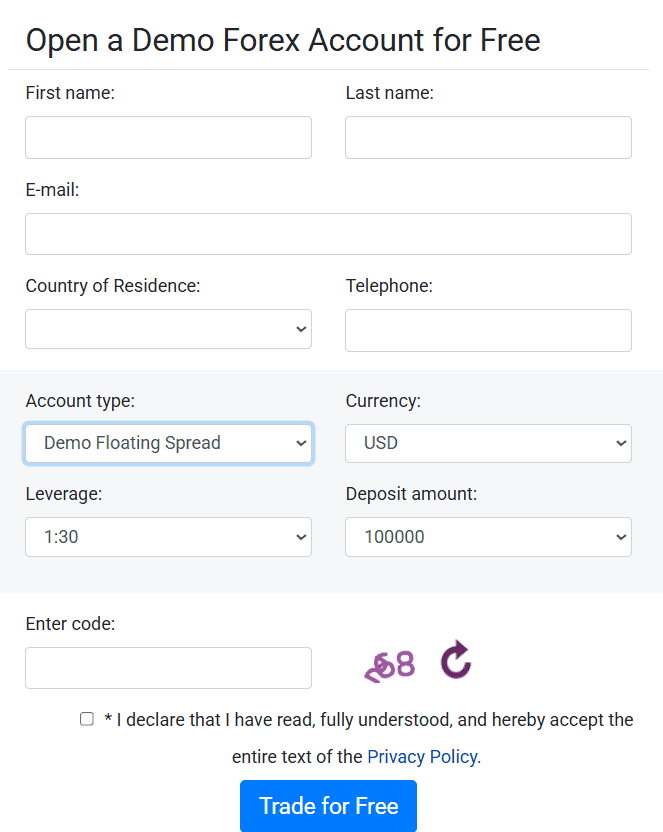Image resolution: width=663 pixels, height=832 pixels.
Task: Click the E-mail input field
Action: tap(328, 233)
